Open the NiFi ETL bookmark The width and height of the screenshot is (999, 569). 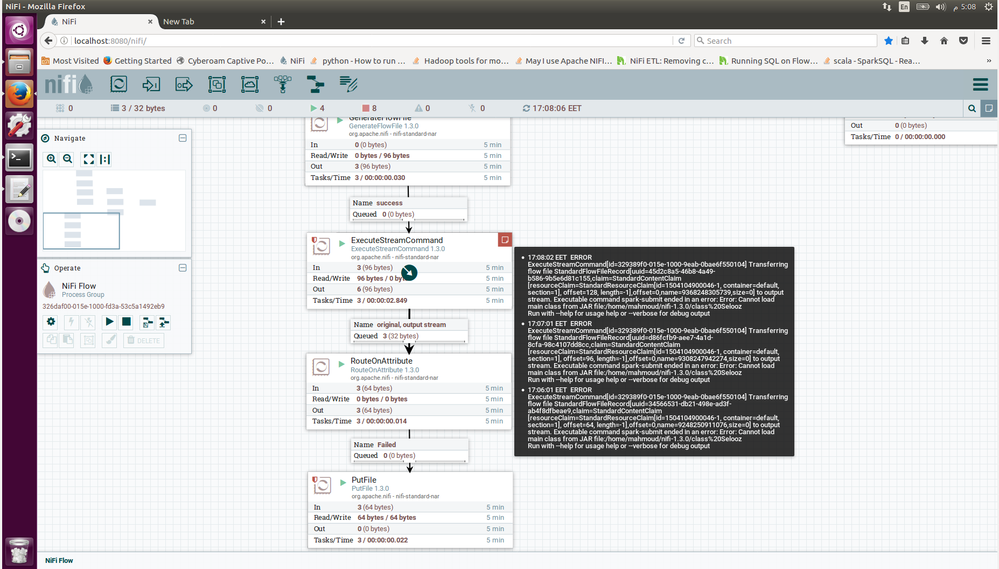coord(665,60)
